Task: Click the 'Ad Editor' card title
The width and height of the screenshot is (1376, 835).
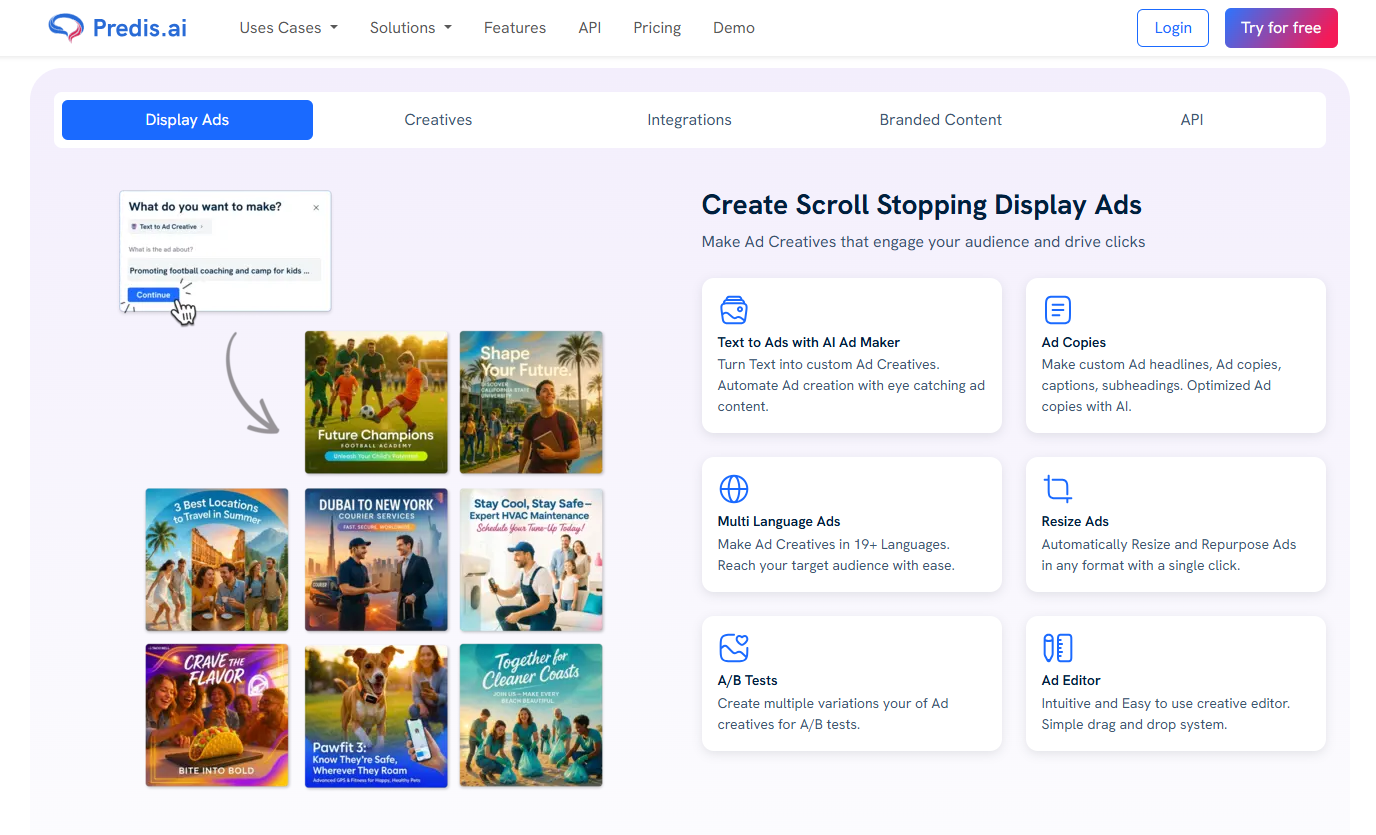Action: pos(1071,680)
